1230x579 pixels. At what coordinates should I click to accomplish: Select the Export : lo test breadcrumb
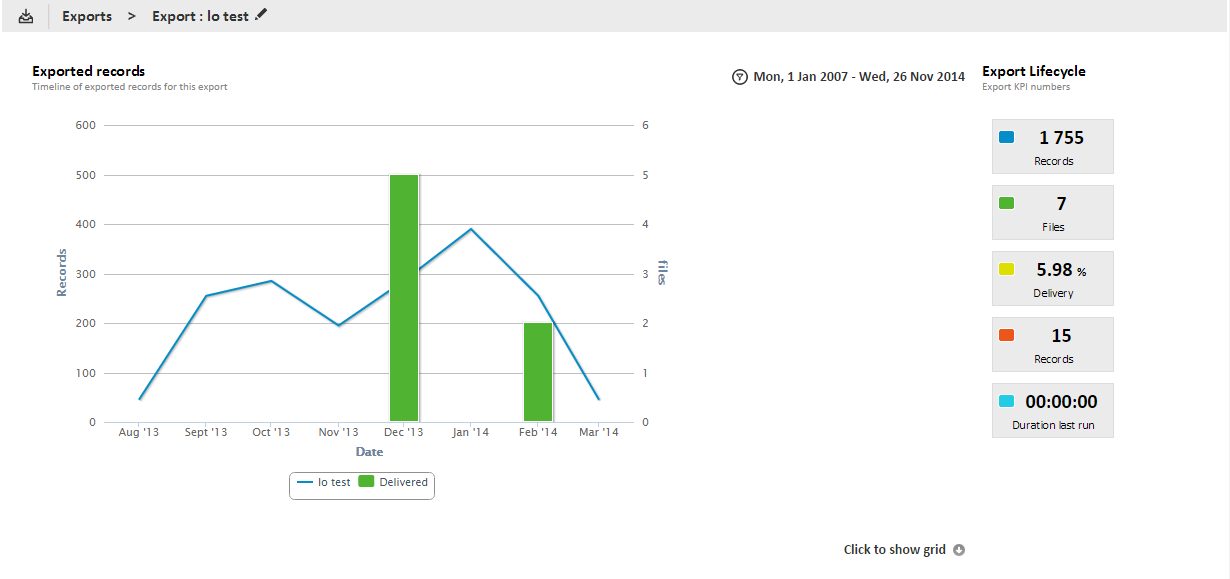click(x=200, y=16)
